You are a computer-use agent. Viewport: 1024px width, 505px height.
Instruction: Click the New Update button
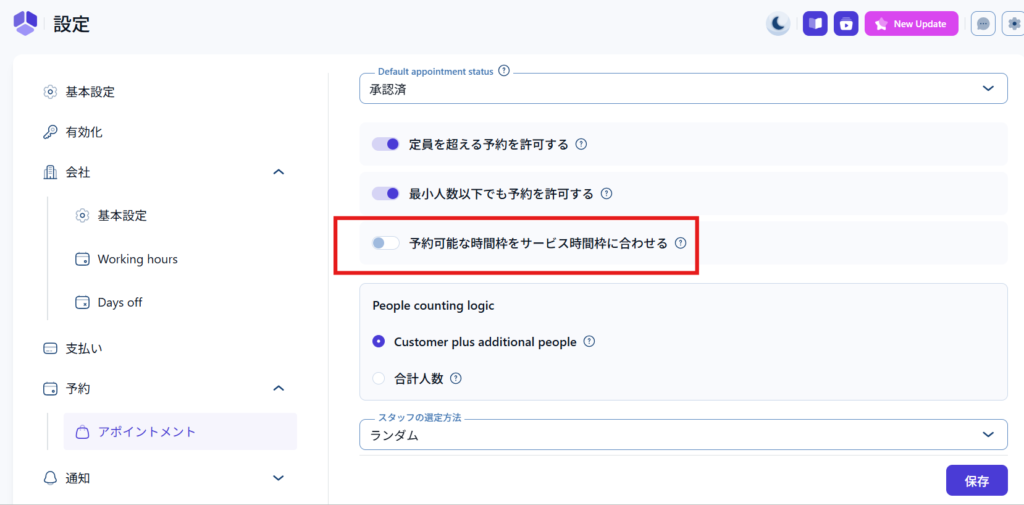click(x=911, y=24)
